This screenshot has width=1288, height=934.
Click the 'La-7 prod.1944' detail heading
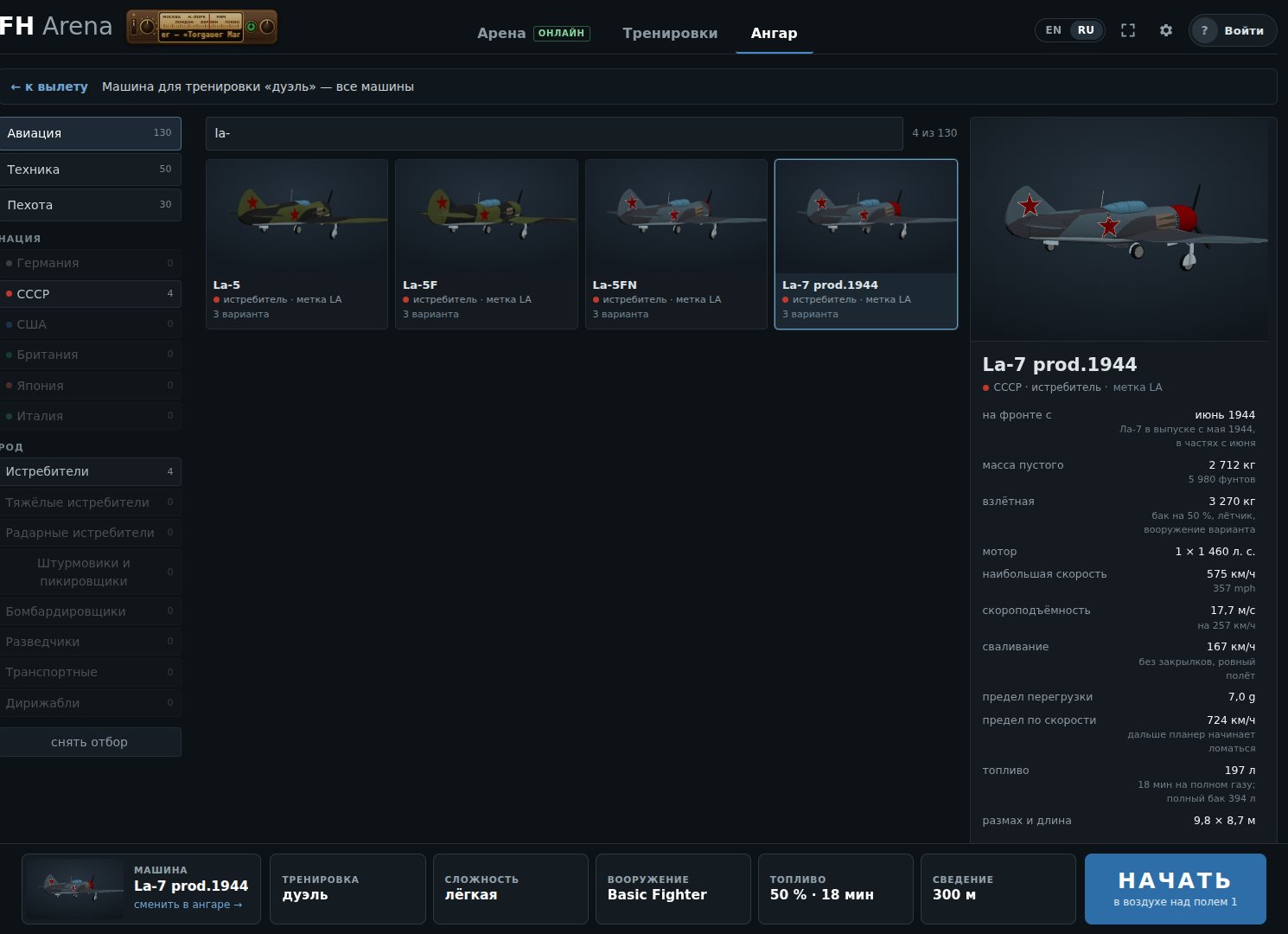point(1059,364)
